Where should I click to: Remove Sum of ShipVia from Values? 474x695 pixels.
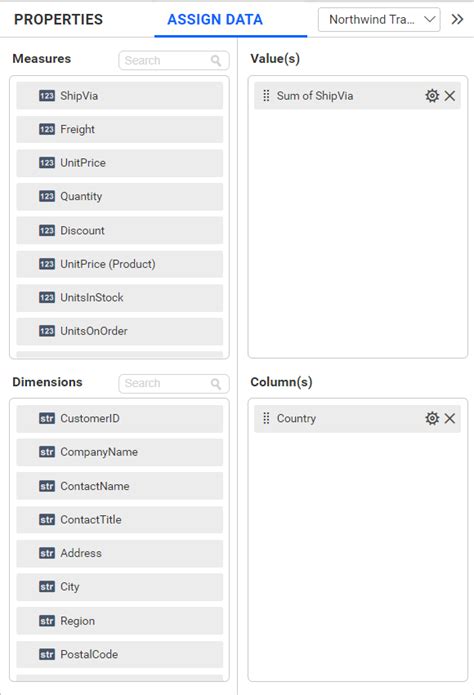[450, 96]
